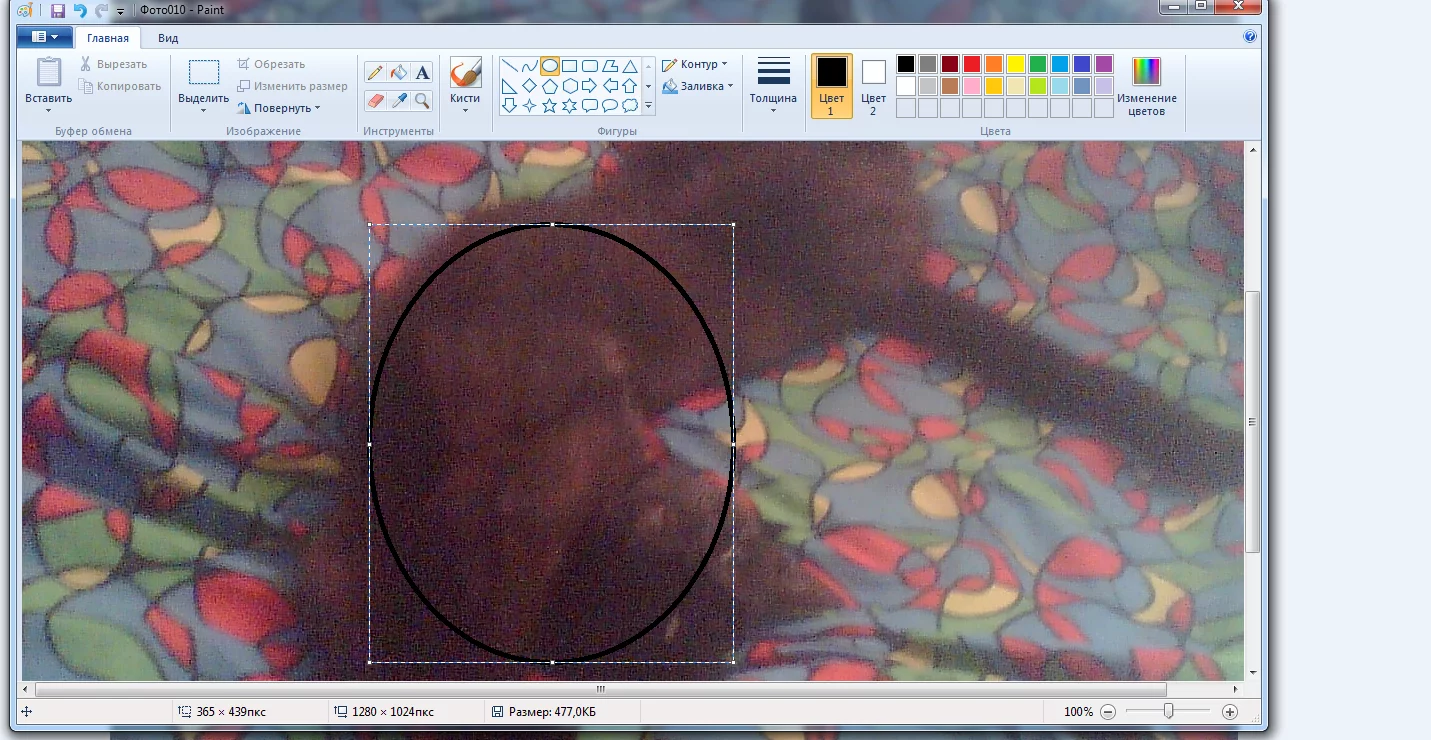Click the Save icon in title bar
Screen dimensions: 1431x740
58,10
